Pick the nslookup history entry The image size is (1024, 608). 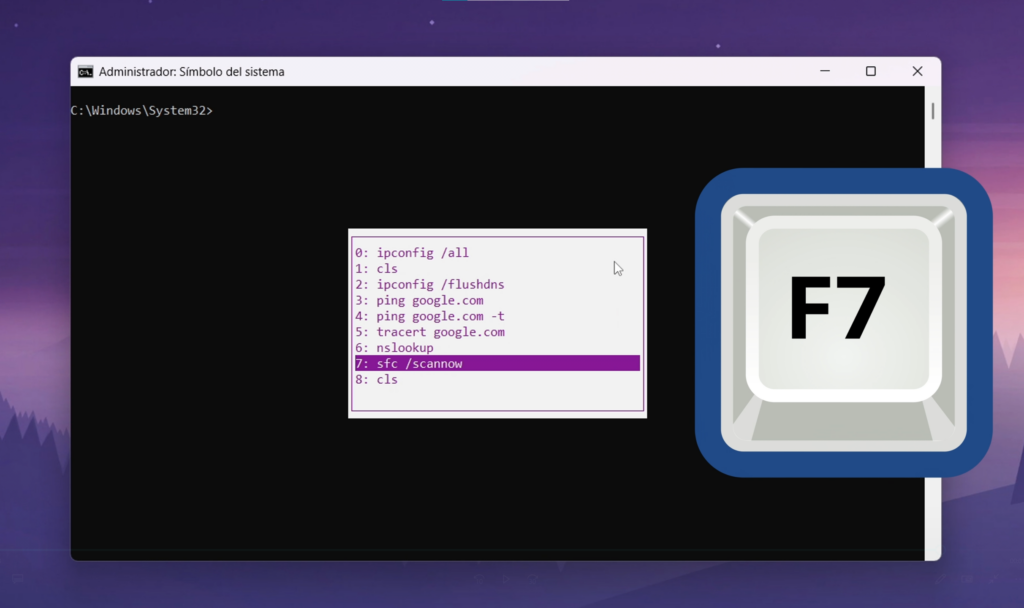[394, 348]
